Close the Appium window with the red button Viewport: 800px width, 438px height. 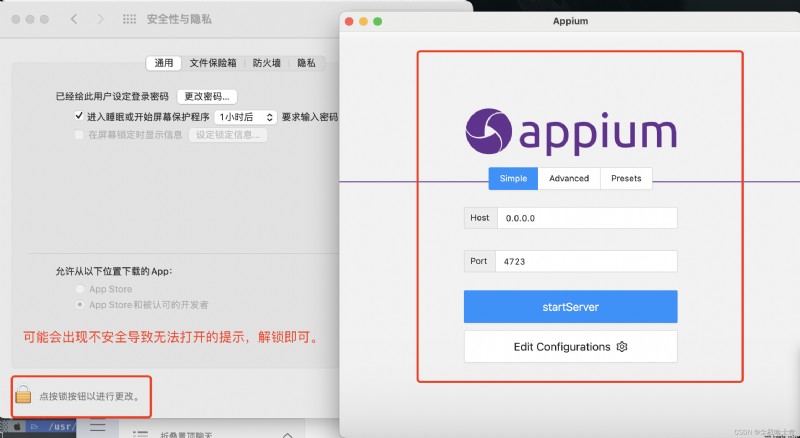coord(349,21)
